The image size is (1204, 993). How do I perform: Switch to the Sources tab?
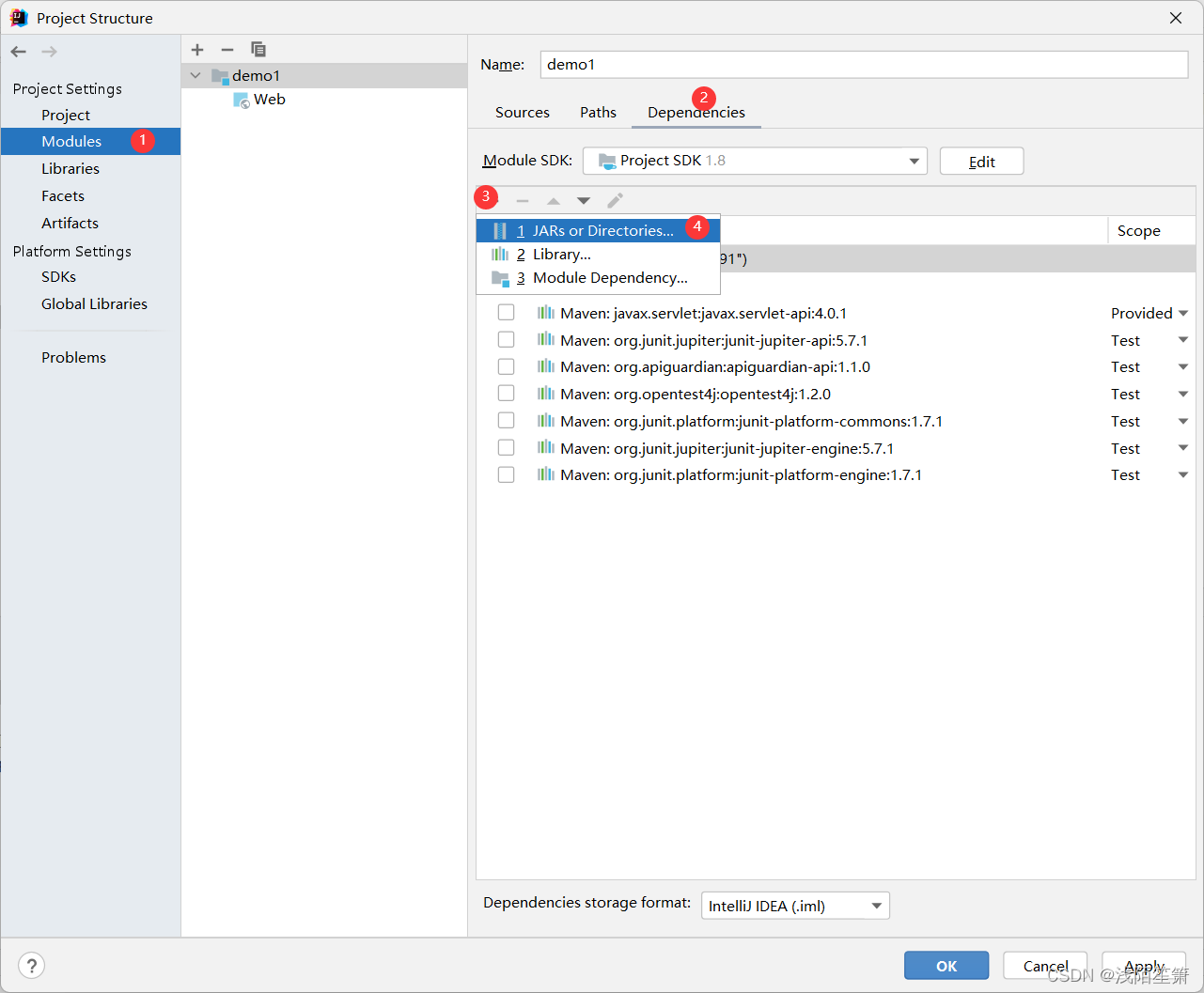click(523, 112)
